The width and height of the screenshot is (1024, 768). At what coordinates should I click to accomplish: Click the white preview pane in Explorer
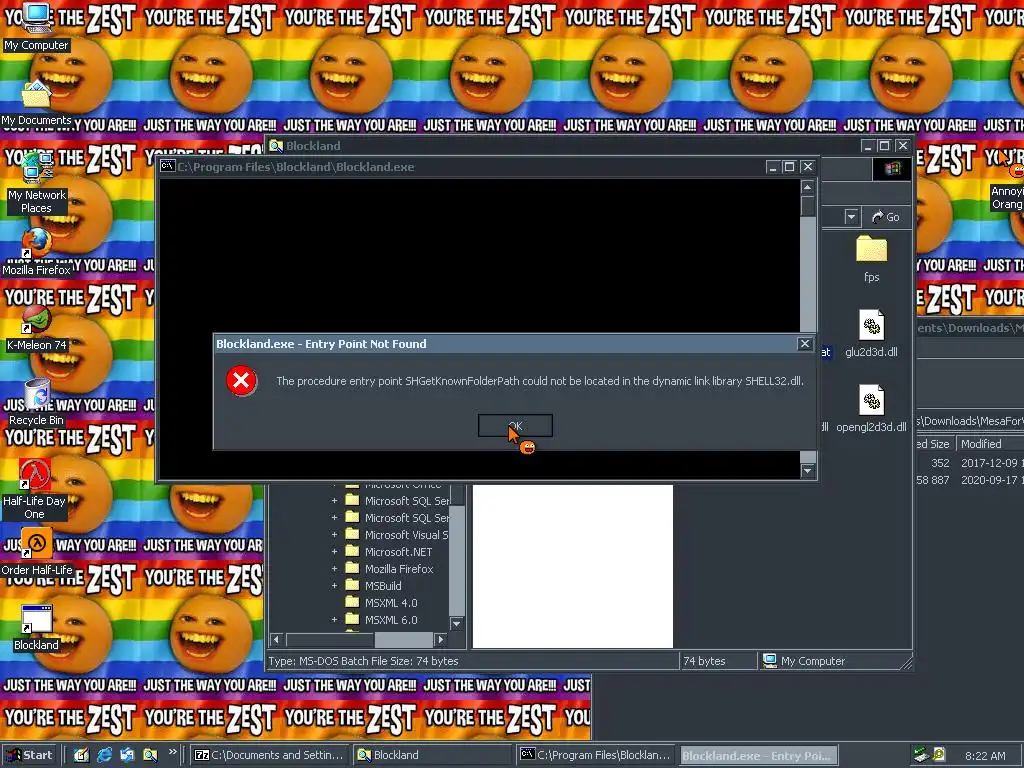(573, 566)
